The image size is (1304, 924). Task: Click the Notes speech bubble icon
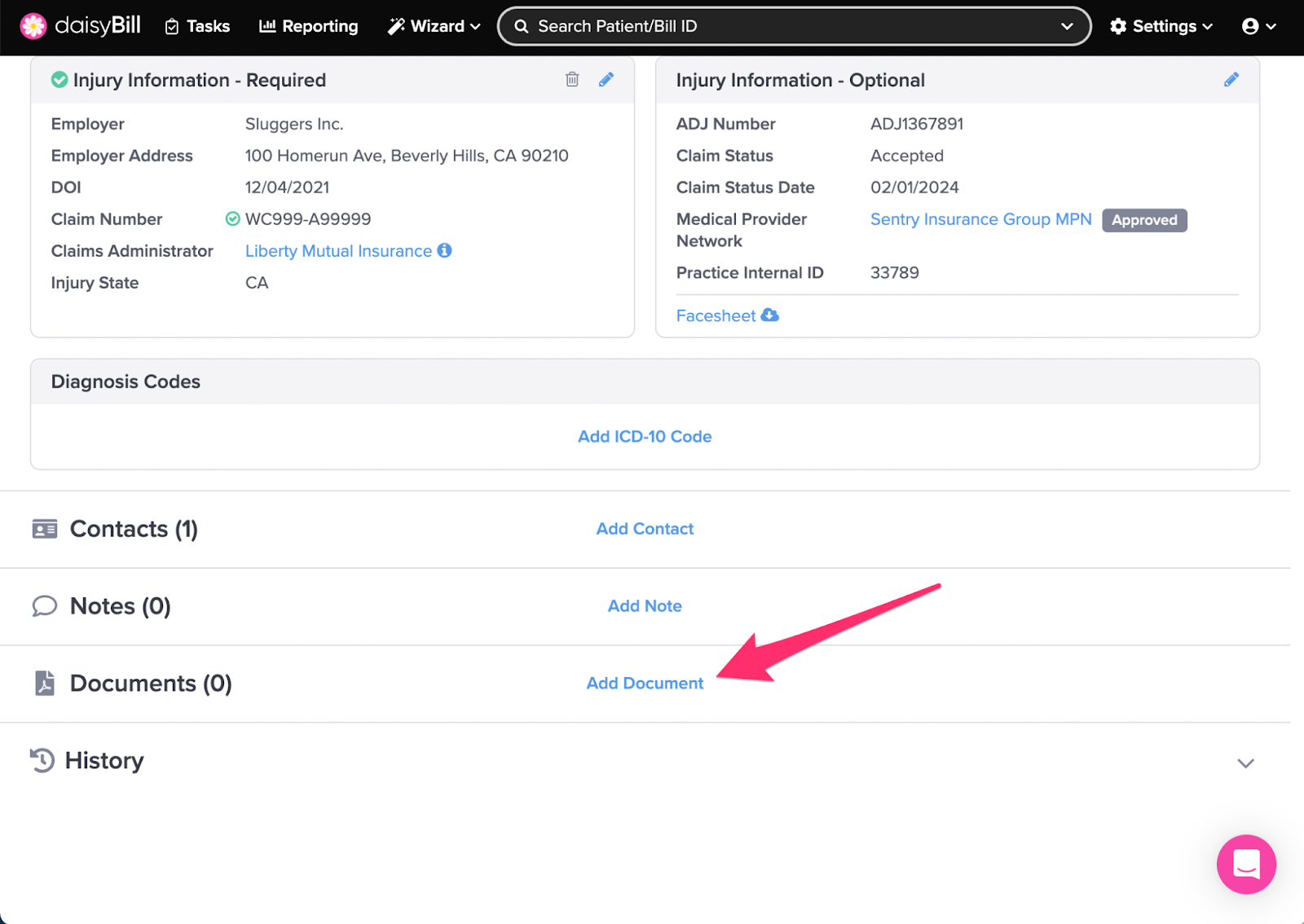(x=45, y=606)
